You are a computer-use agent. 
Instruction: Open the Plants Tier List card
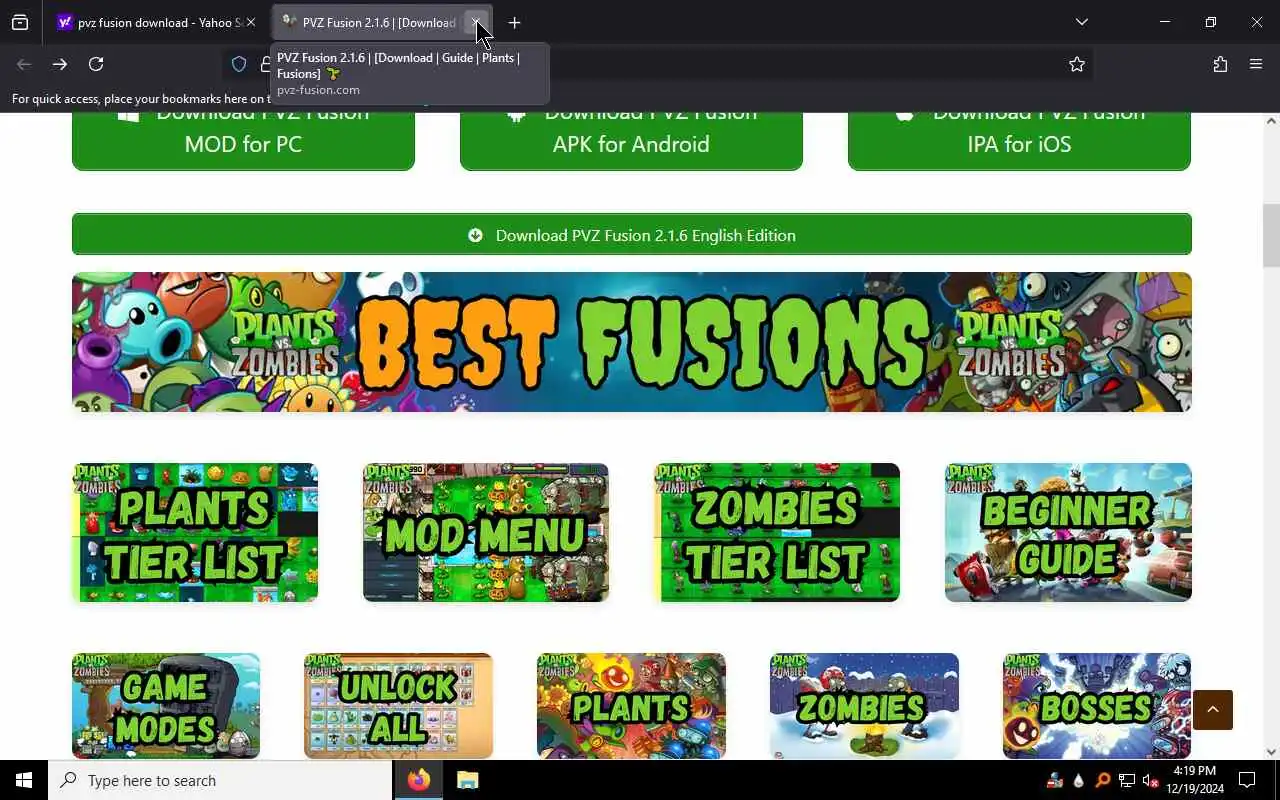click(x=195, y=533)
